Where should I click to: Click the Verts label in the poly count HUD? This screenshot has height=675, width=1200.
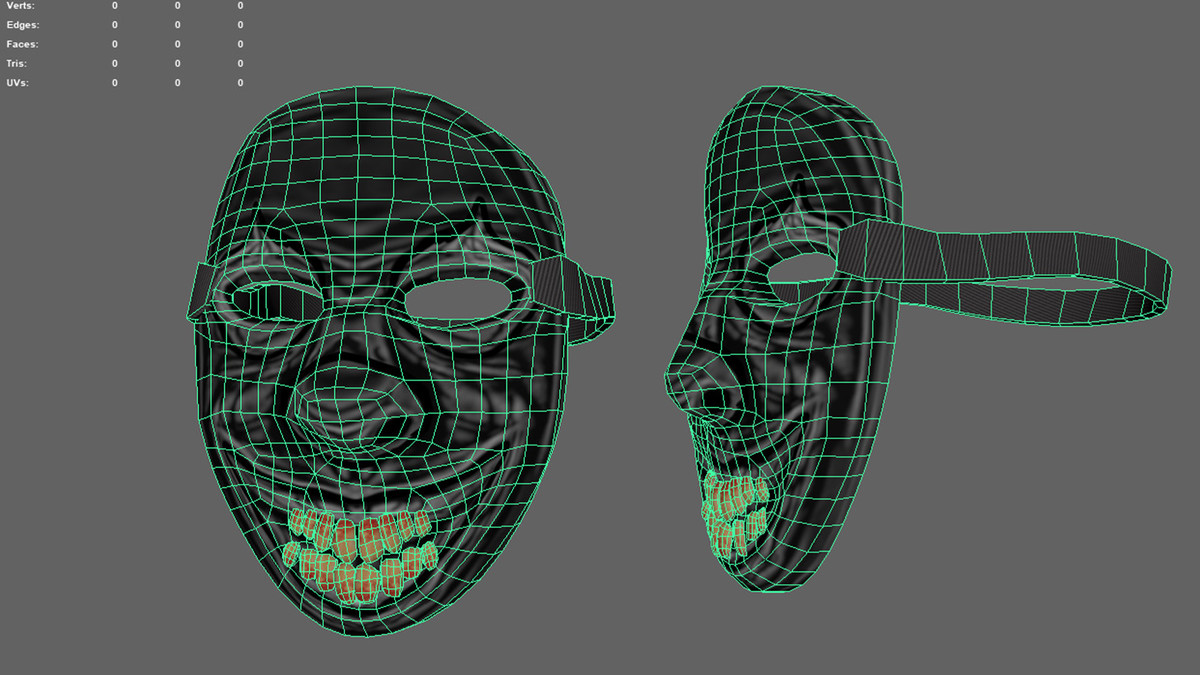point(20,6)
